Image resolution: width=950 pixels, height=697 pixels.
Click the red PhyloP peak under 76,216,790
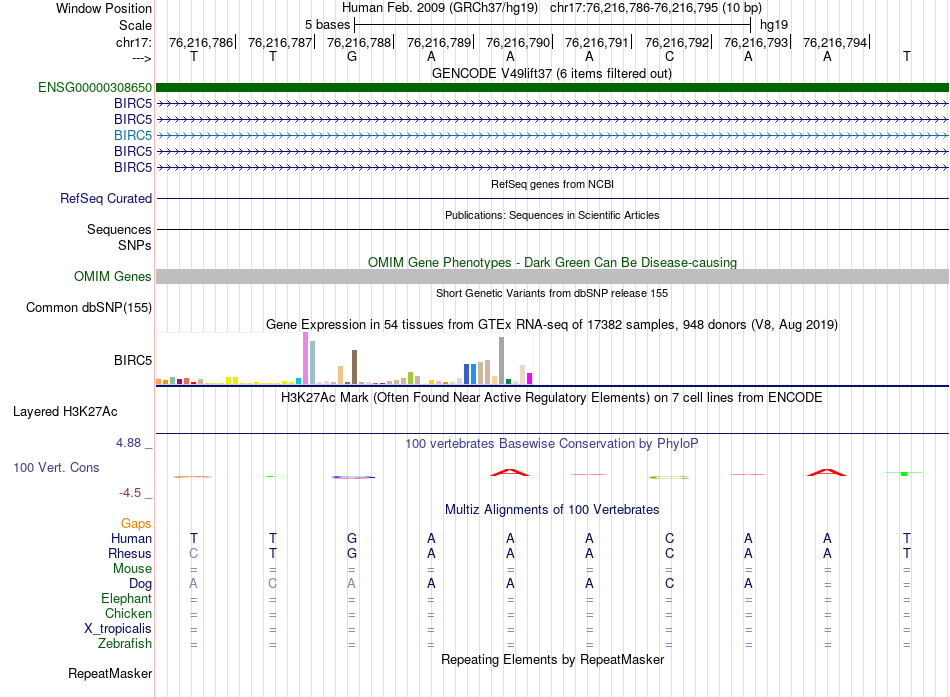click(x=510, y=472)
